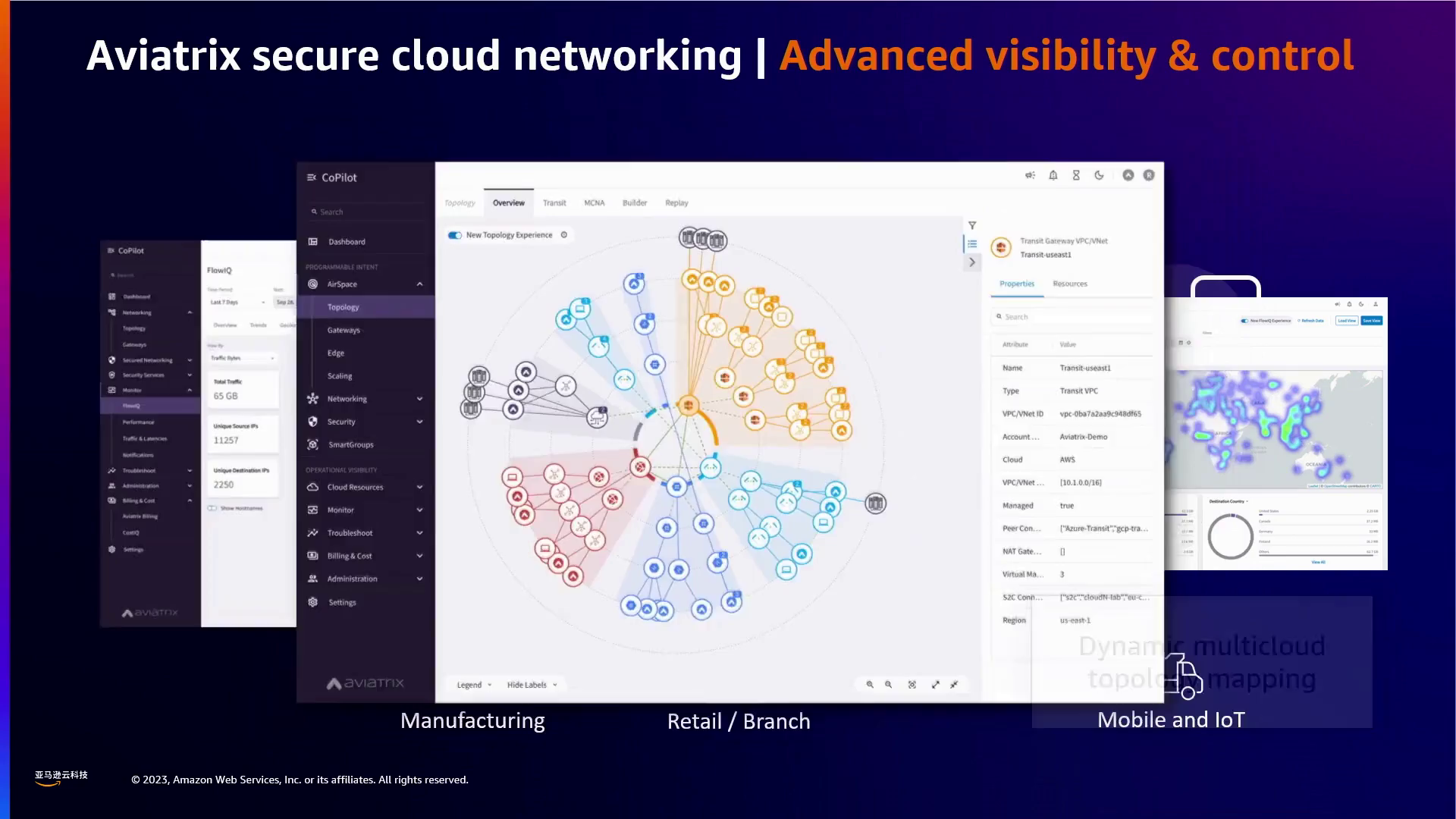The width and height of the screenshot is (1456, 819).
Task: Toggle the New Topology Experience switch
Action: 455,235
